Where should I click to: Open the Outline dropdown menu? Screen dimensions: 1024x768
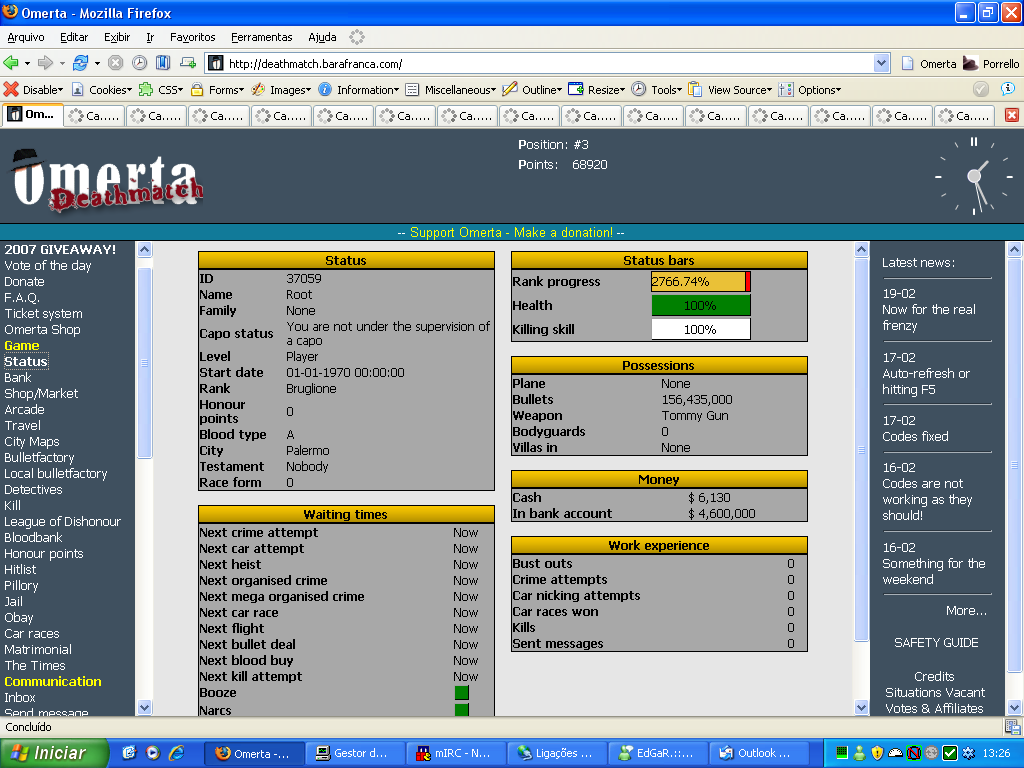click(x=532, y=89)
